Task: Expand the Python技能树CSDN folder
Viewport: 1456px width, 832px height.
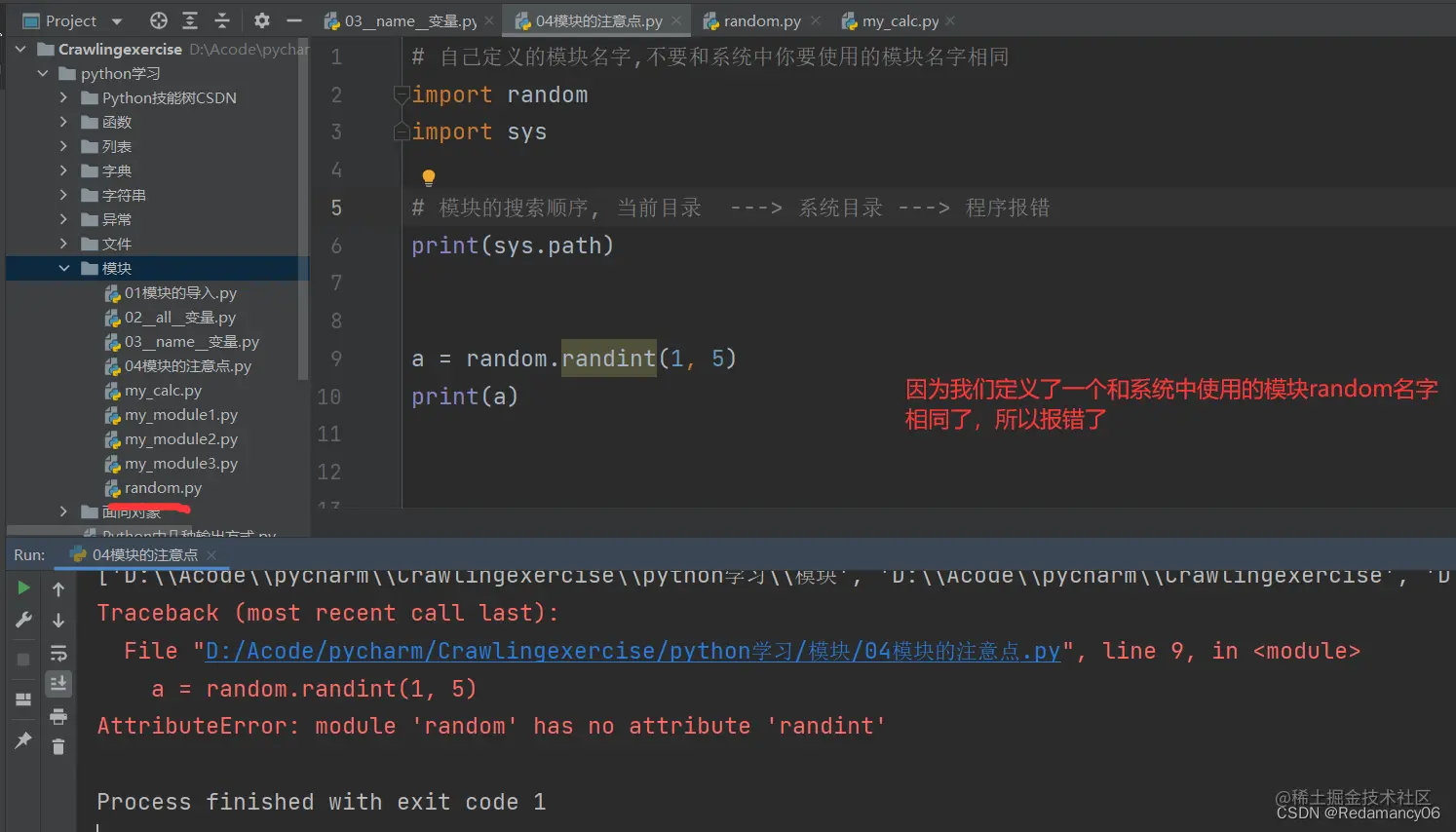Action: click(x=64, y=97)
